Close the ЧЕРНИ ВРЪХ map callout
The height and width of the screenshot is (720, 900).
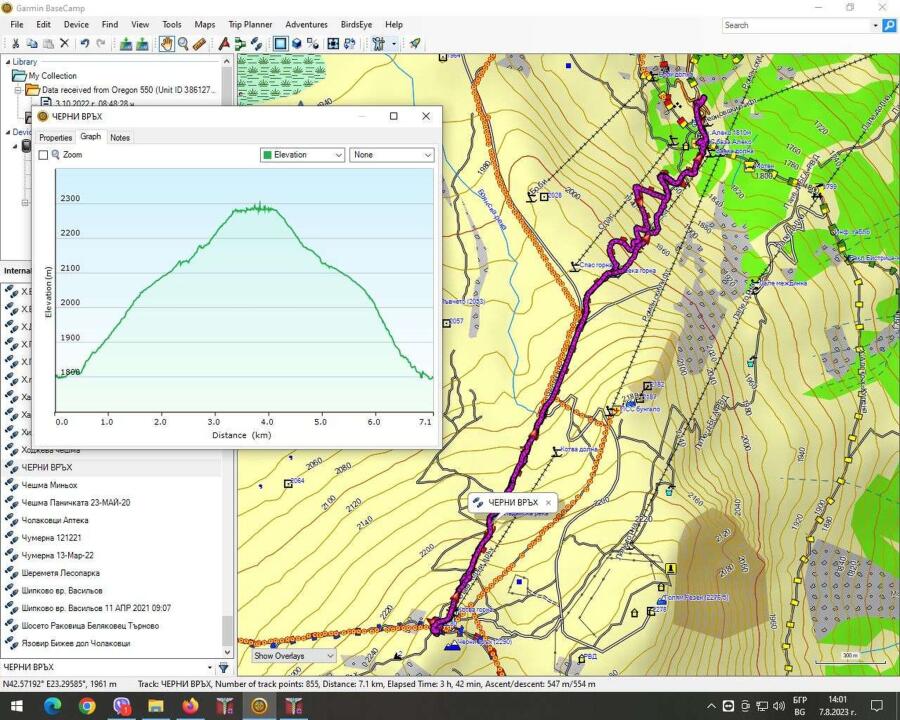pos(548,502)
